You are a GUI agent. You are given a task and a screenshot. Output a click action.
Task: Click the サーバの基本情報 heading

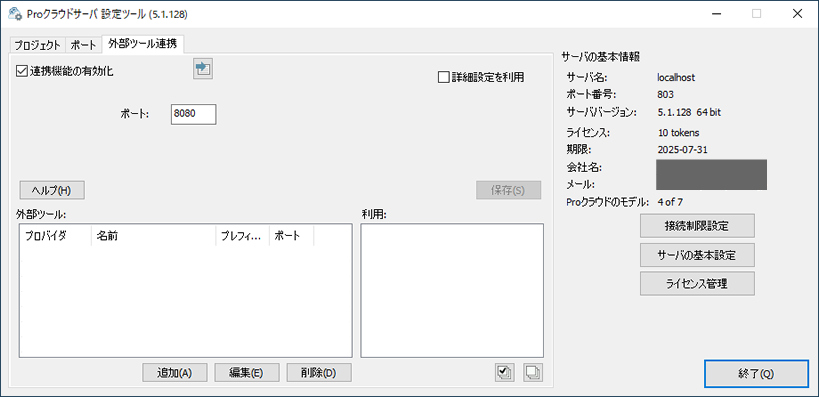coord(601,56)
